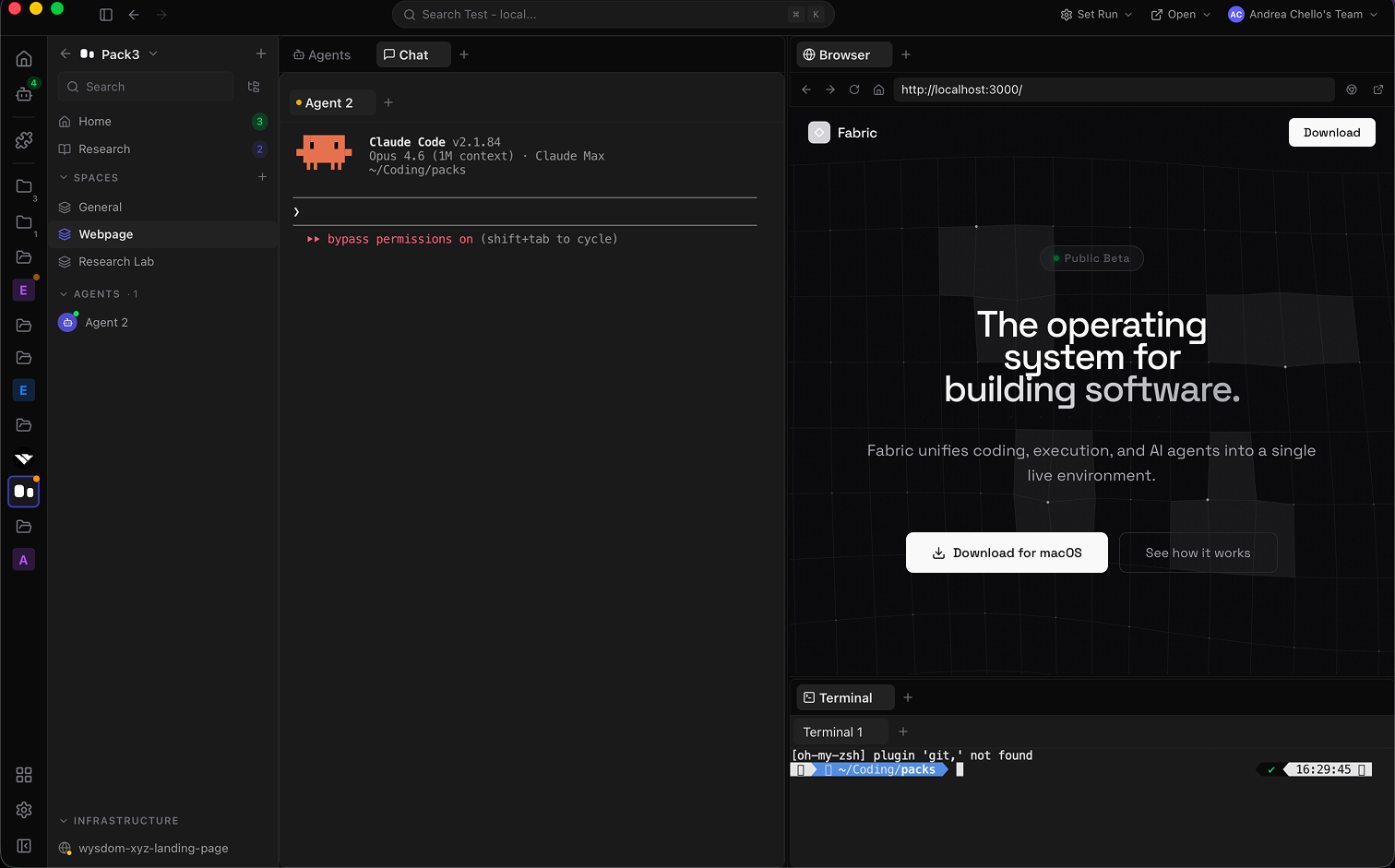Select the Webpage space in the sidebar

tap(105, 234)
